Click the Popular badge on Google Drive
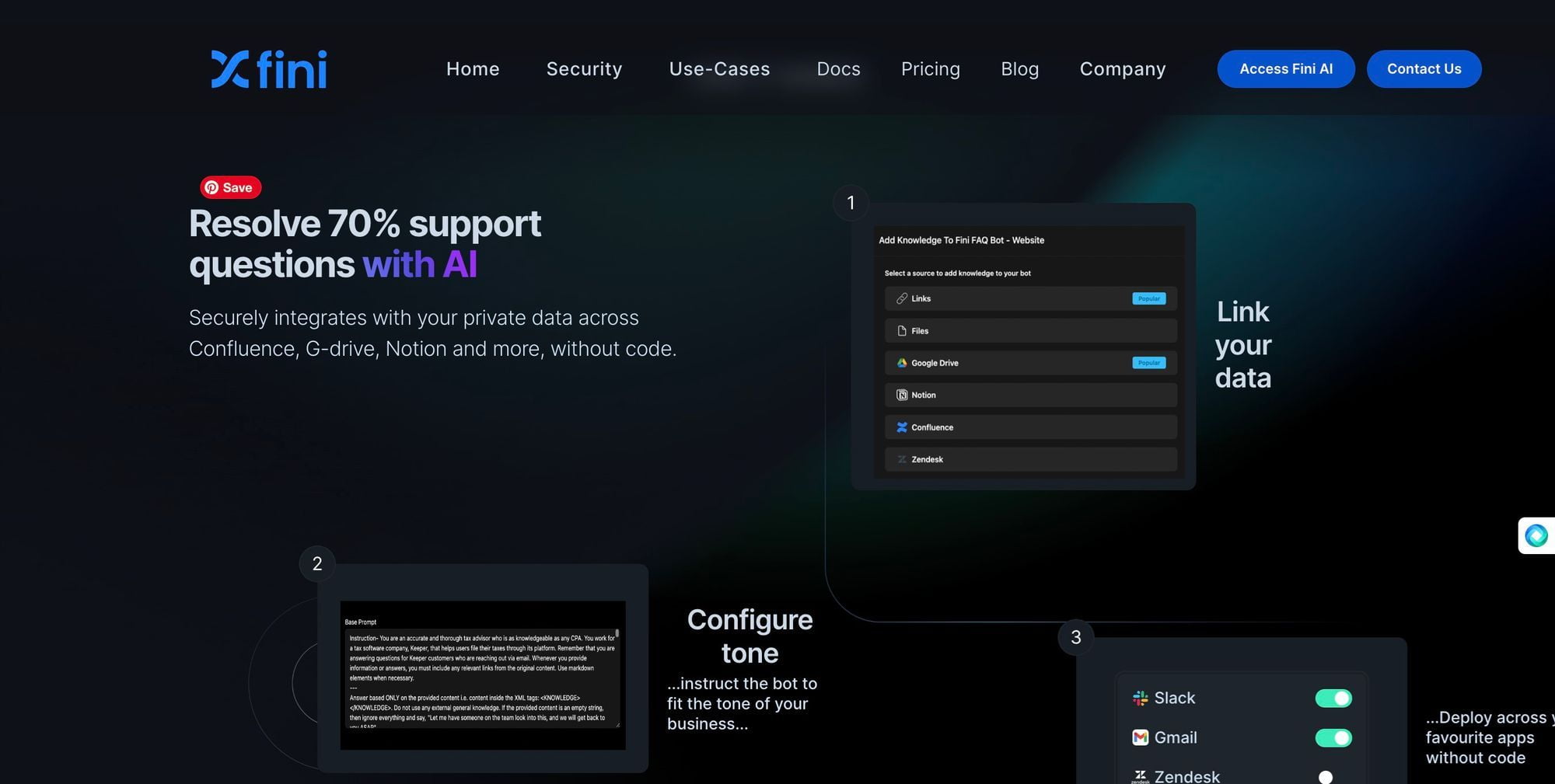Viewport: 1555px width, 784px height. 1149,363
